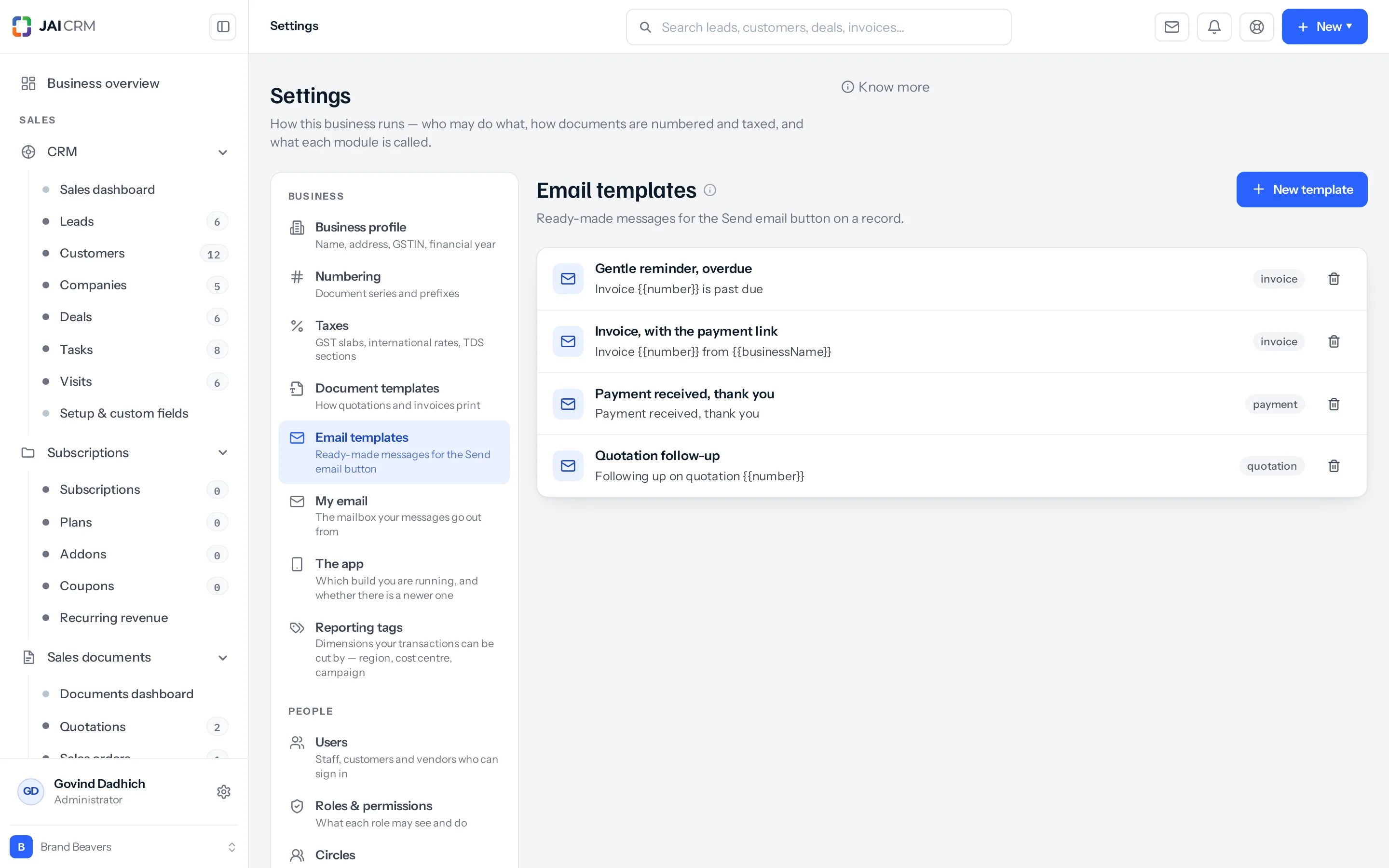Click the Numbering hash icon
The width and height of the screenshot is (1389, 868).
pyautogui.click(x=297, y=277)
